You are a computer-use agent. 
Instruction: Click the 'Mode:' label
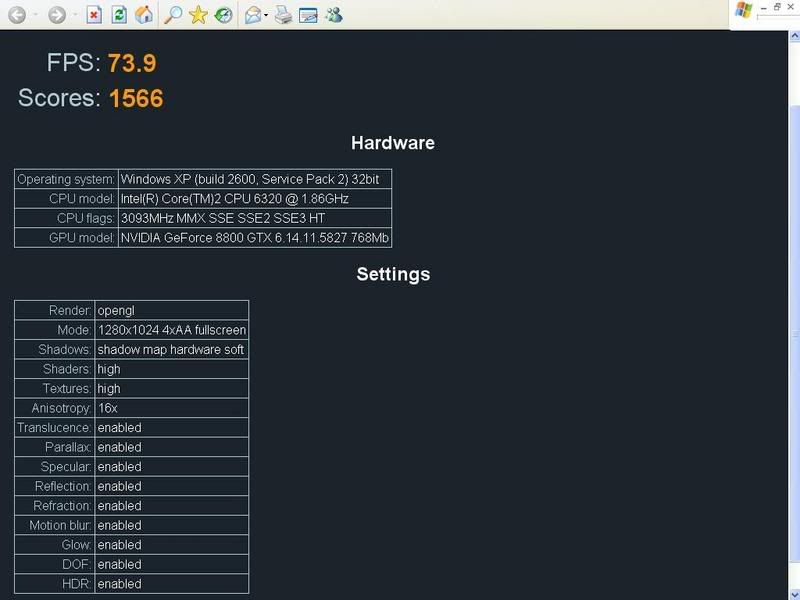74,330
